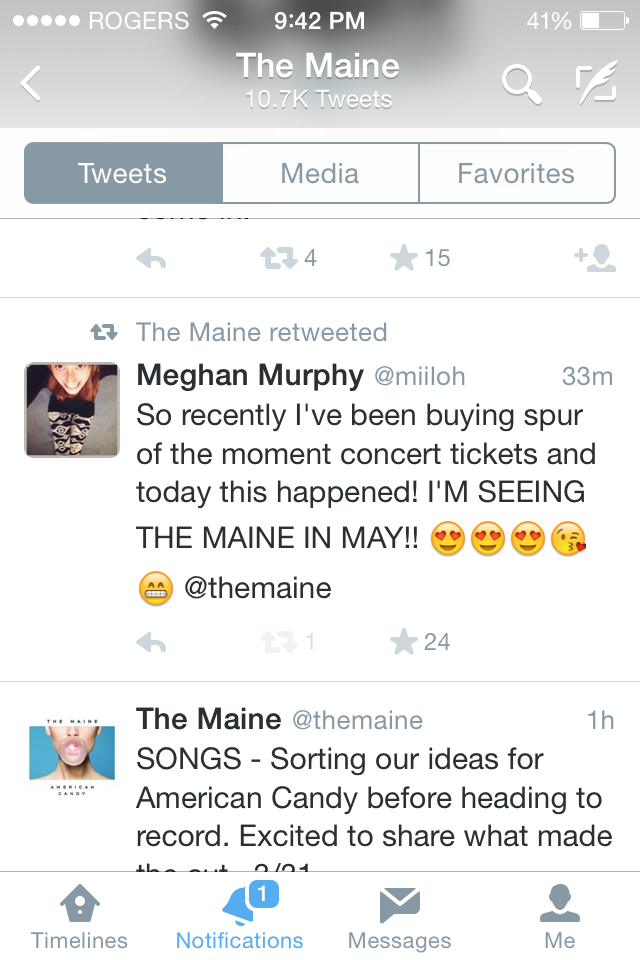Tap the @themaine mention link
Screen dimensions: 640x960
(x=257, y=588)
